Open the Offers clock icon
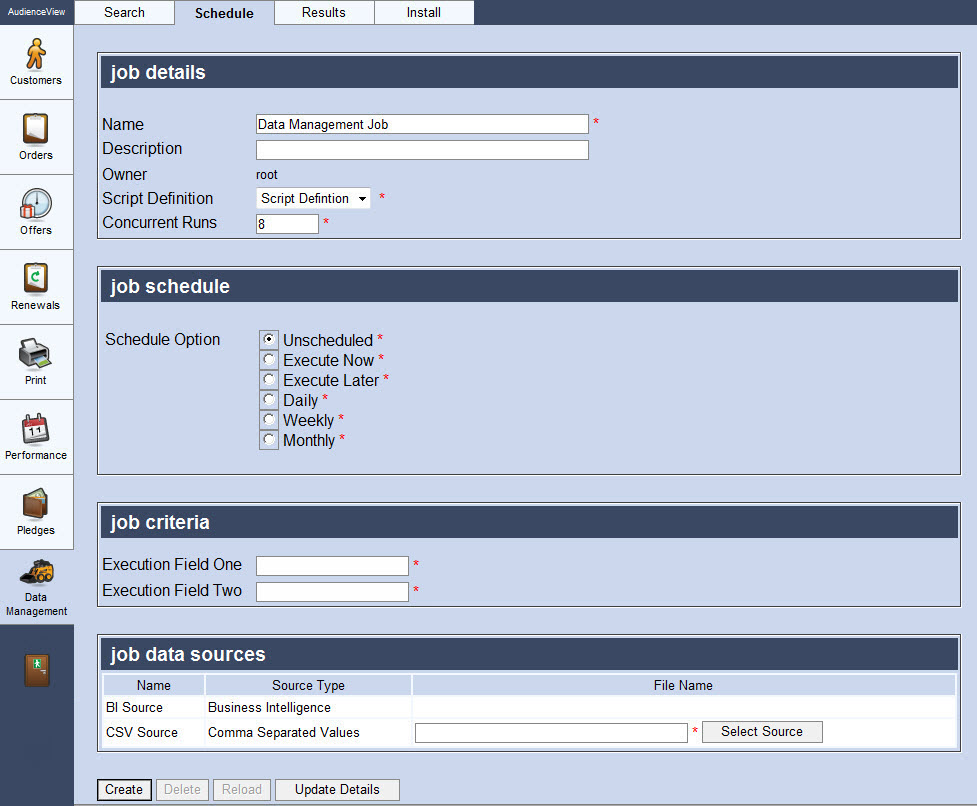Viewport: 977px width, 806px height. [36, 204]
